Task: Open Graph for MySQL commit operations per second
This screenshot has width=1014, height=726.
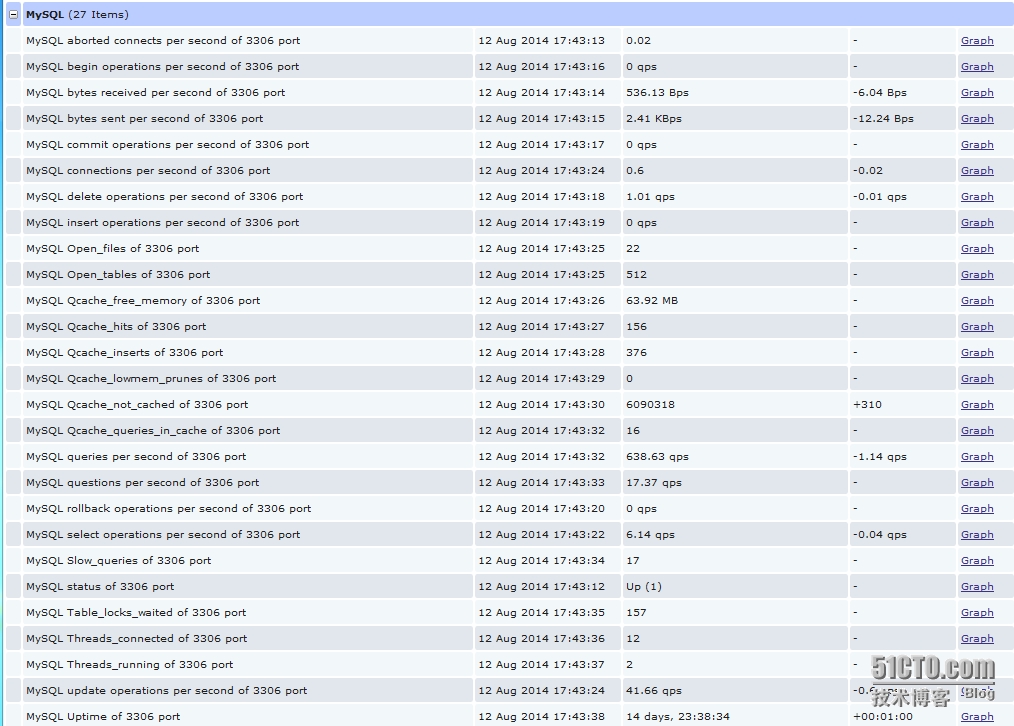Action: coord(976,144)
